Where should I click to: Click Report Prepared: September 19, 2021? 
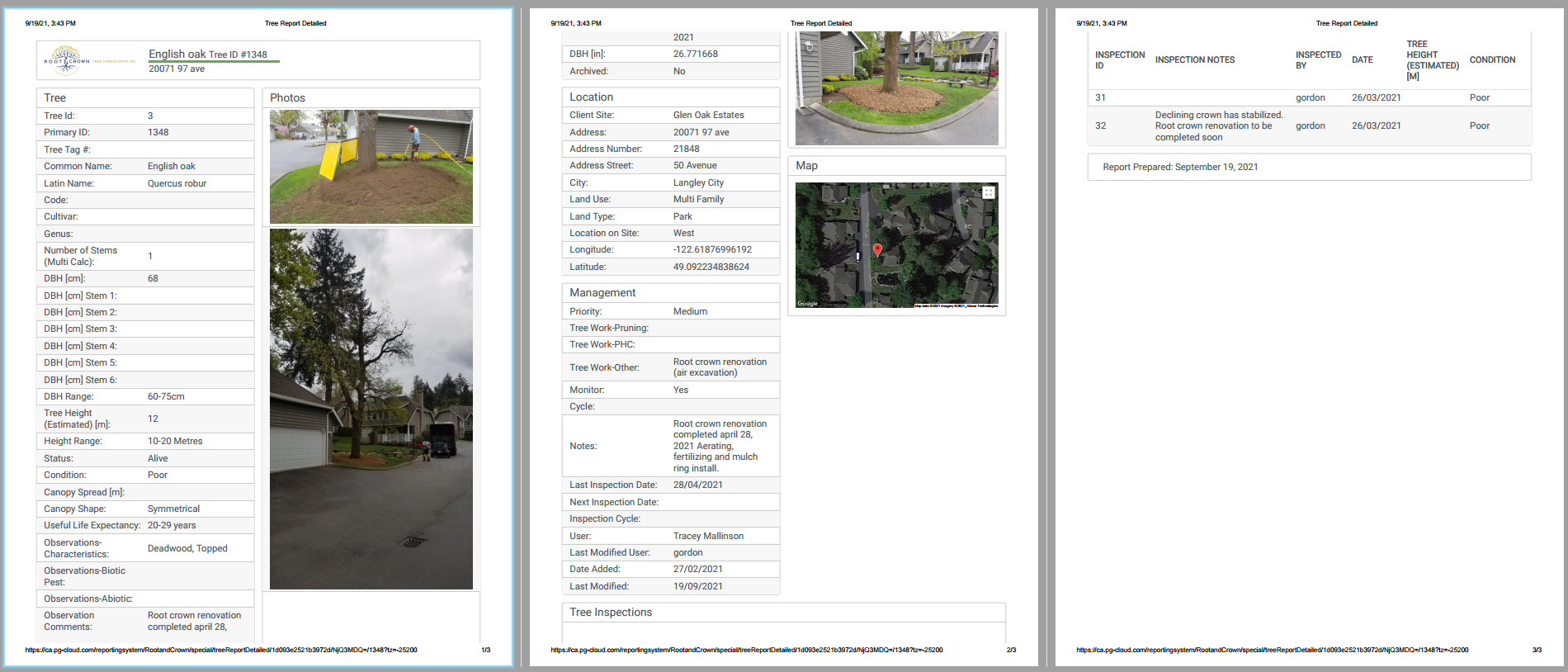(1180, 167)
